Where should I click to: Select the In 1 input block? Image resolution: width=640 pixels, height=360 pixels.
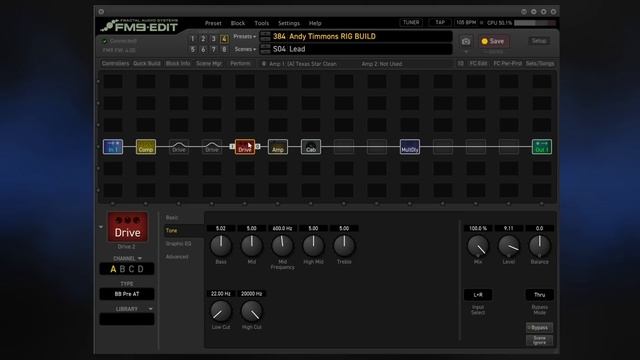point(113,147)
